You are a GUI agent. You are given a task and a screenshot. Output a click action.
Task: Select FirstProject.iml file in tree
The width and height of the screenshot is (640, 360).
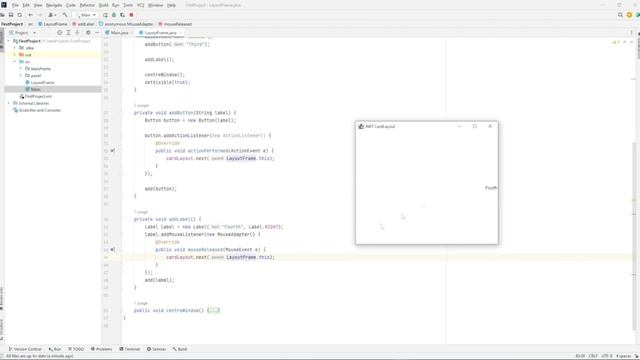coord(36,96)
